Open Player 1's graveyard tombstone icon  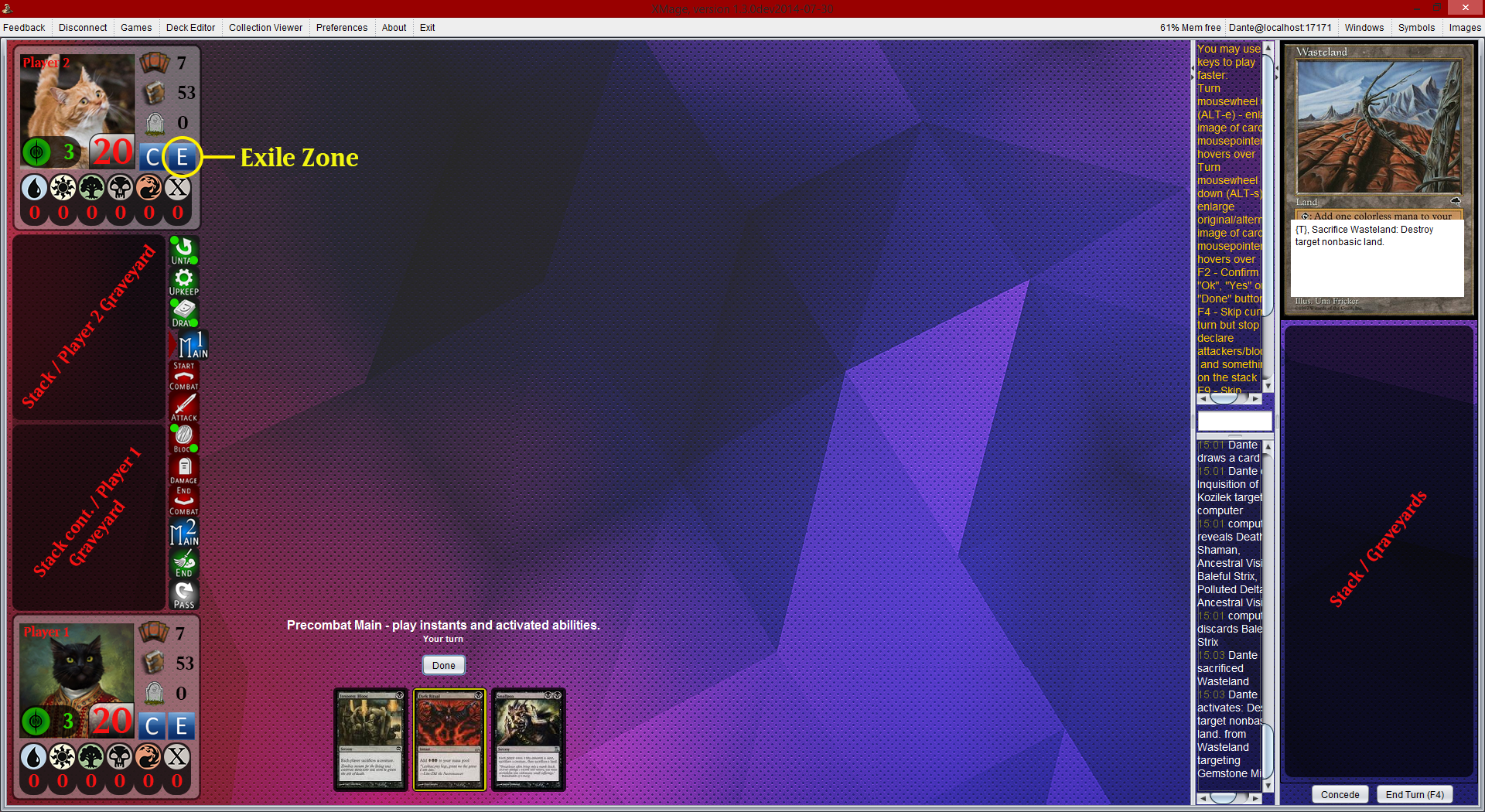coord(155,693)
